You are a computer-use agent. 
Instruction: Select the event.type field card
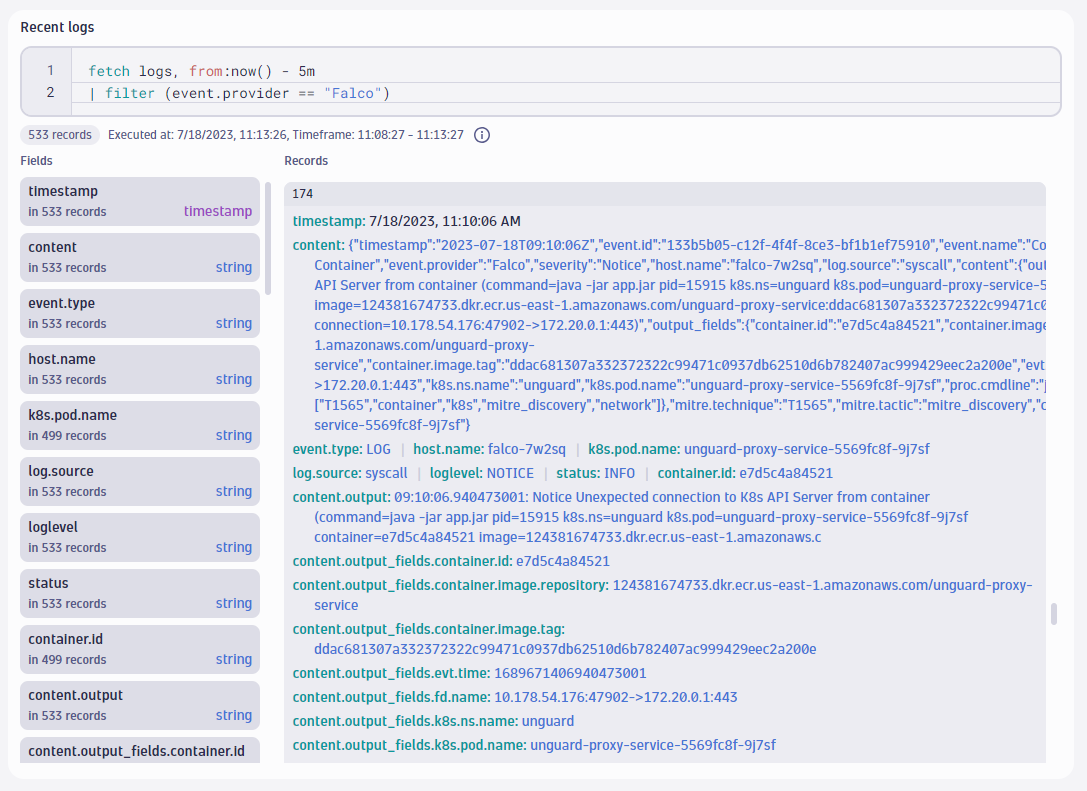pyautogui.click(x=139, y=313)
